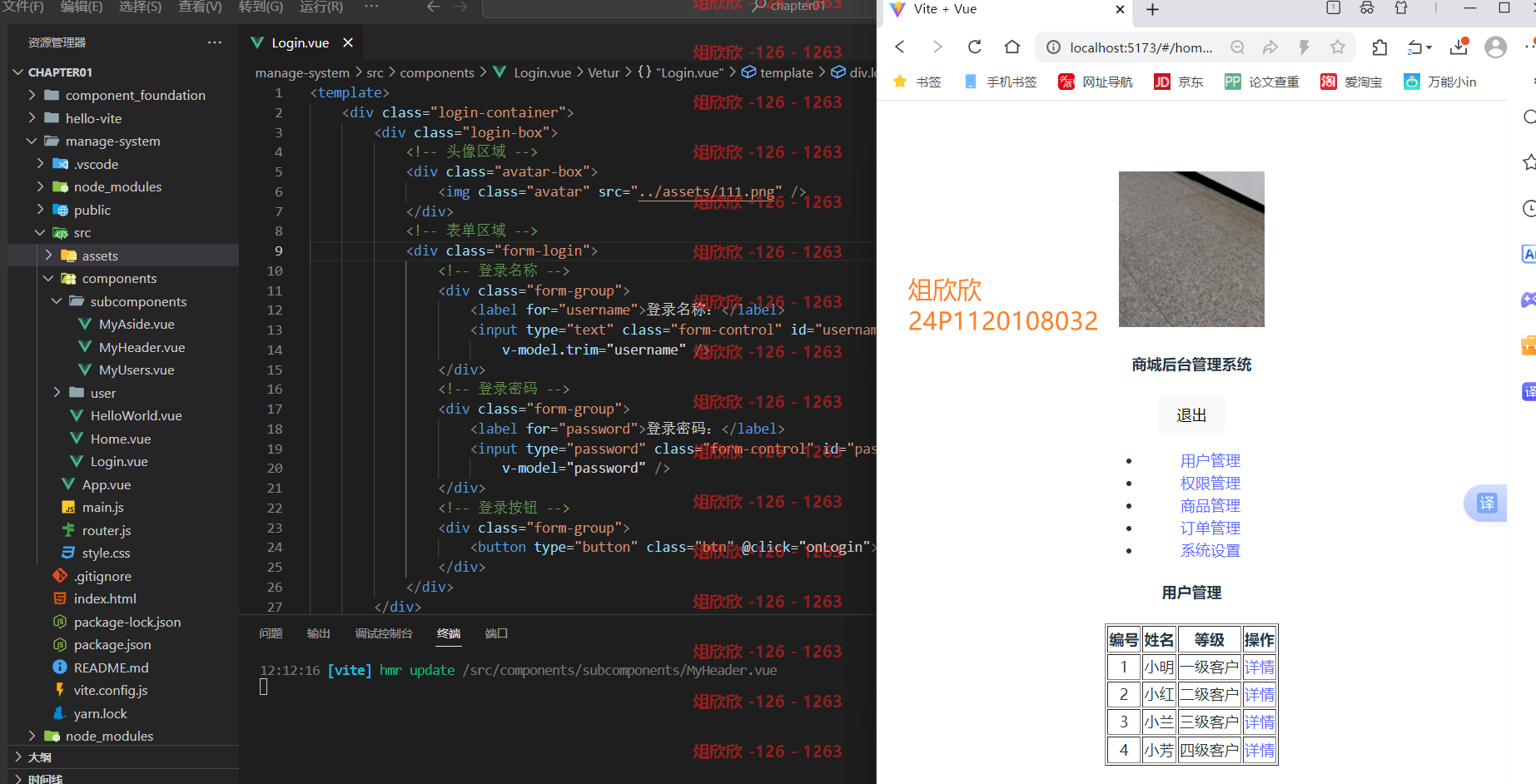Open router.js file
The image size is (1536, 784).
(x=107, y=530)
